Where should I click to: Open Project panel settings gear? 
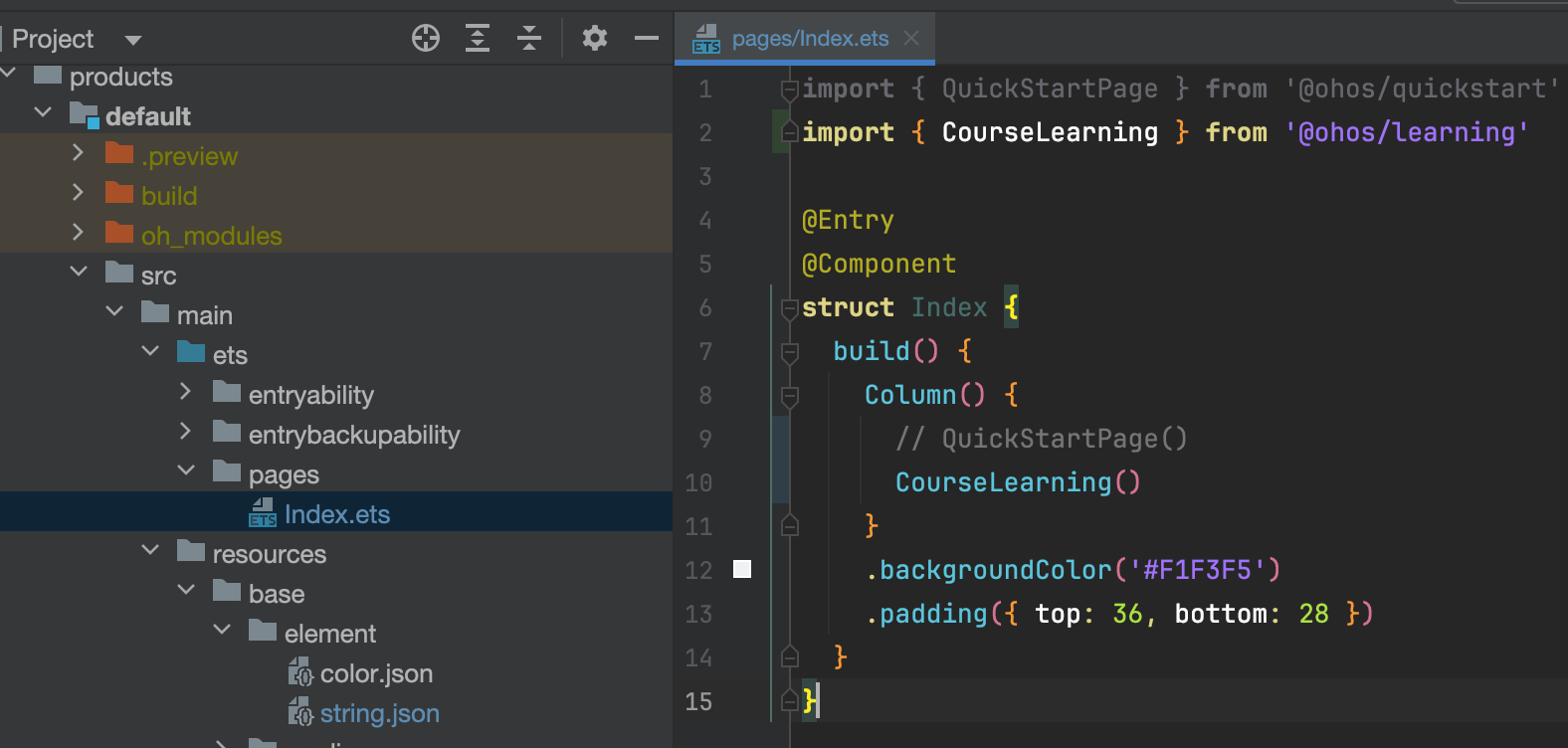tap(595, 39)
